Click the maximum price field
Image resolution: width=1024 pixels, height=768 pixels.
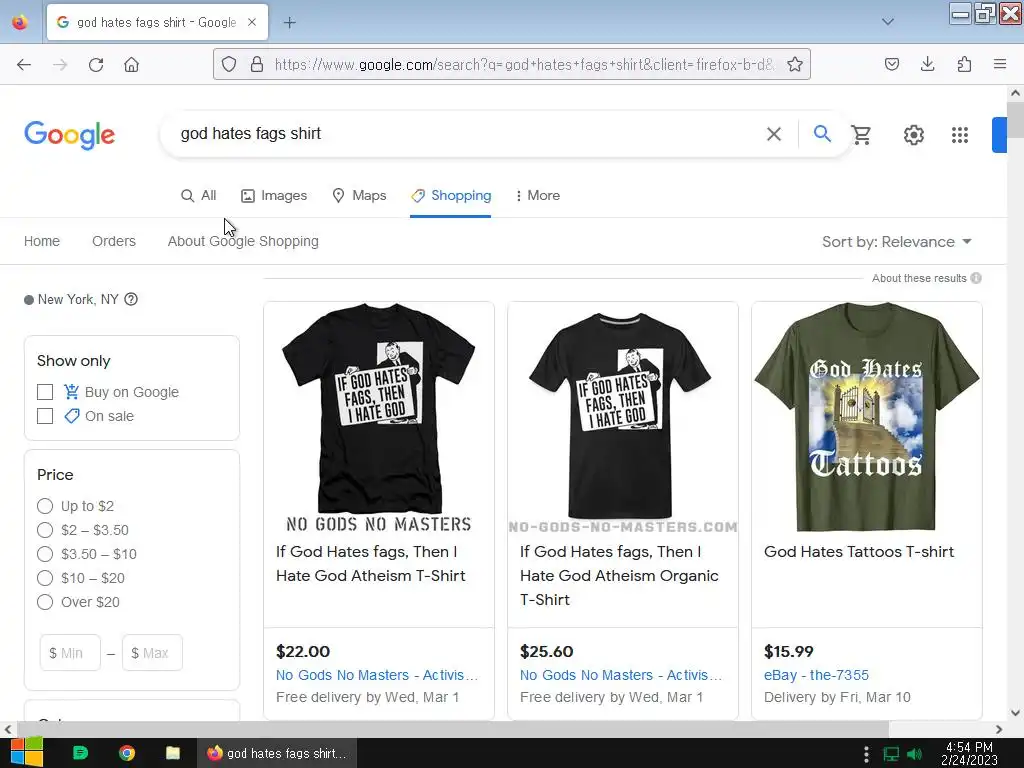click(152, 652)
